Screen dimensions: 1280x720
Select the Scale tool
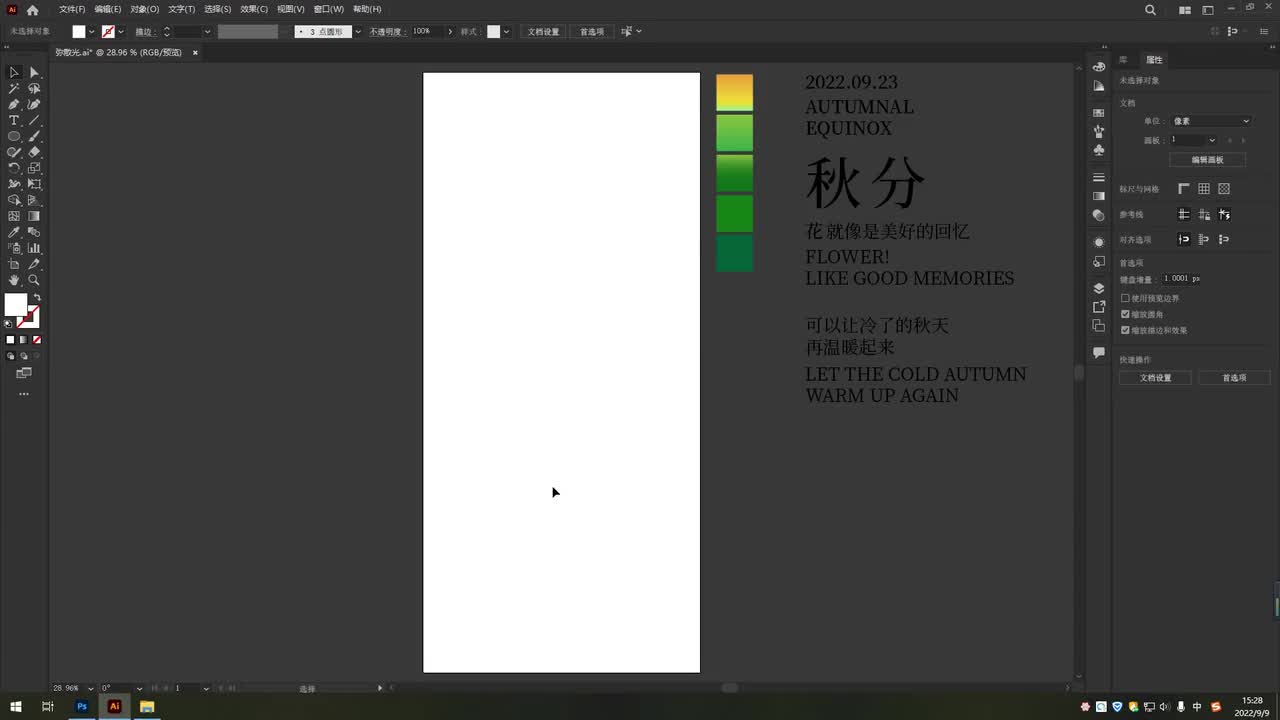[34, 168]
